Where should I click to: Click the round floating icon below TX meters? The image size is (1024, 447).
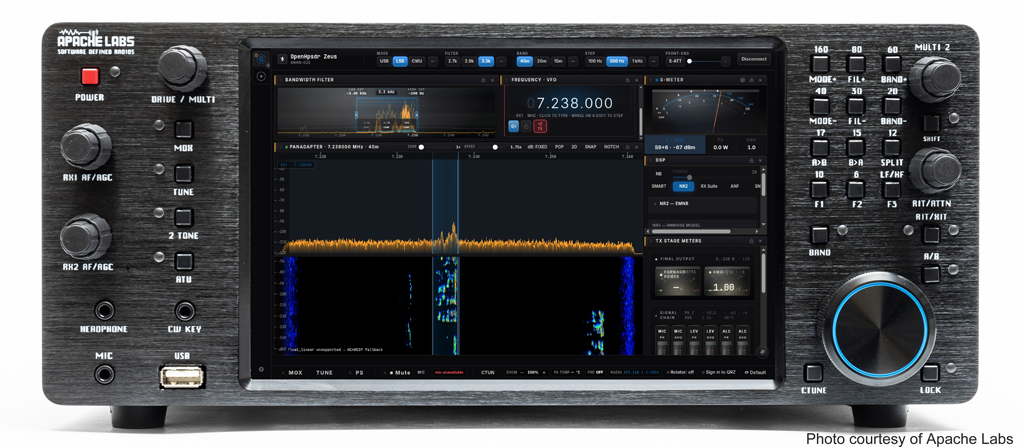pos(761,352)
